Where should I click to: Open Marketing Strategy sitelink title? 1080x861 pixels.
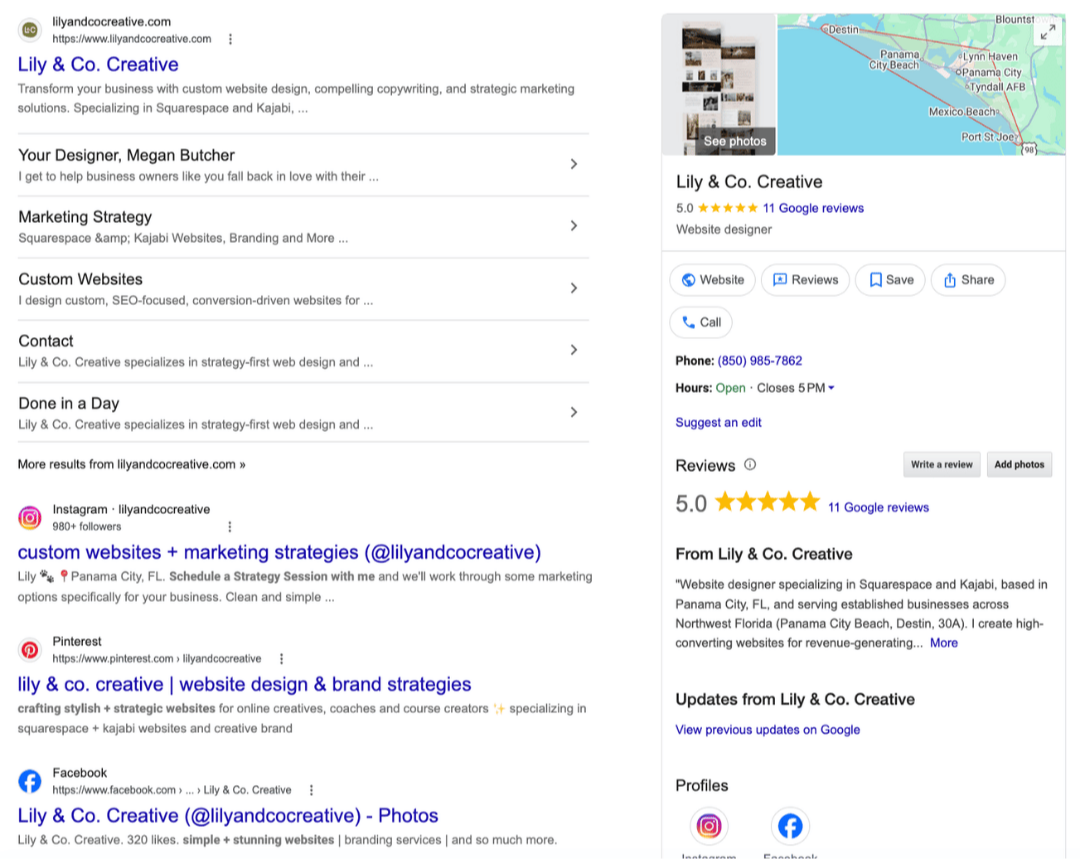(x=85, y=217)
